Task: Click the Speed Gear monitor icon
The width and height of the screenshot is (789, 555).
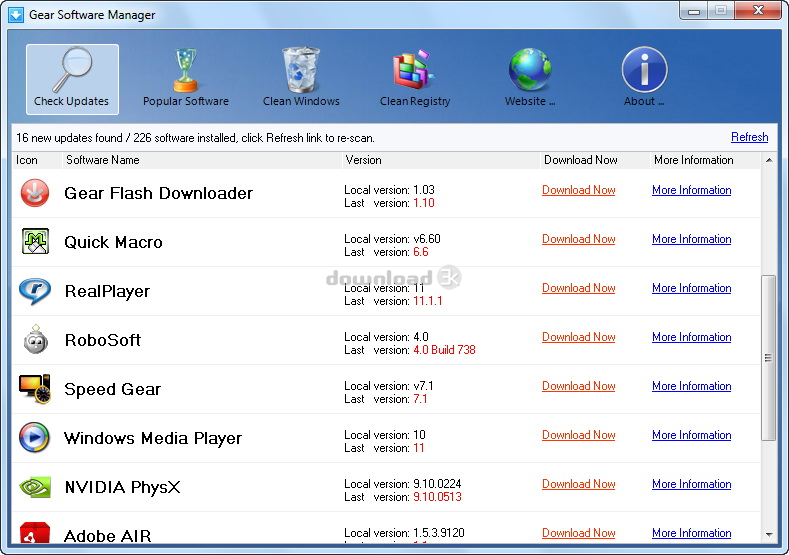Action: (35, 388)
